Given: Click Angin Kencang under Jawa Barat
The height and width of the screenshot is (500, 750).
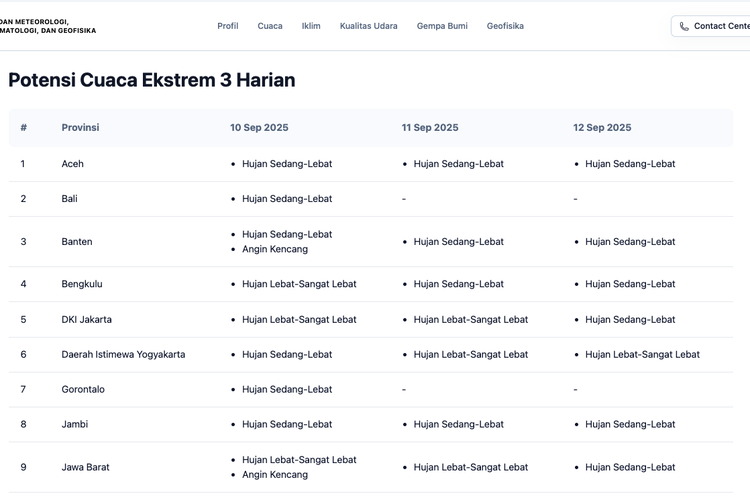Looking at the screenshot, I should 275,475.
